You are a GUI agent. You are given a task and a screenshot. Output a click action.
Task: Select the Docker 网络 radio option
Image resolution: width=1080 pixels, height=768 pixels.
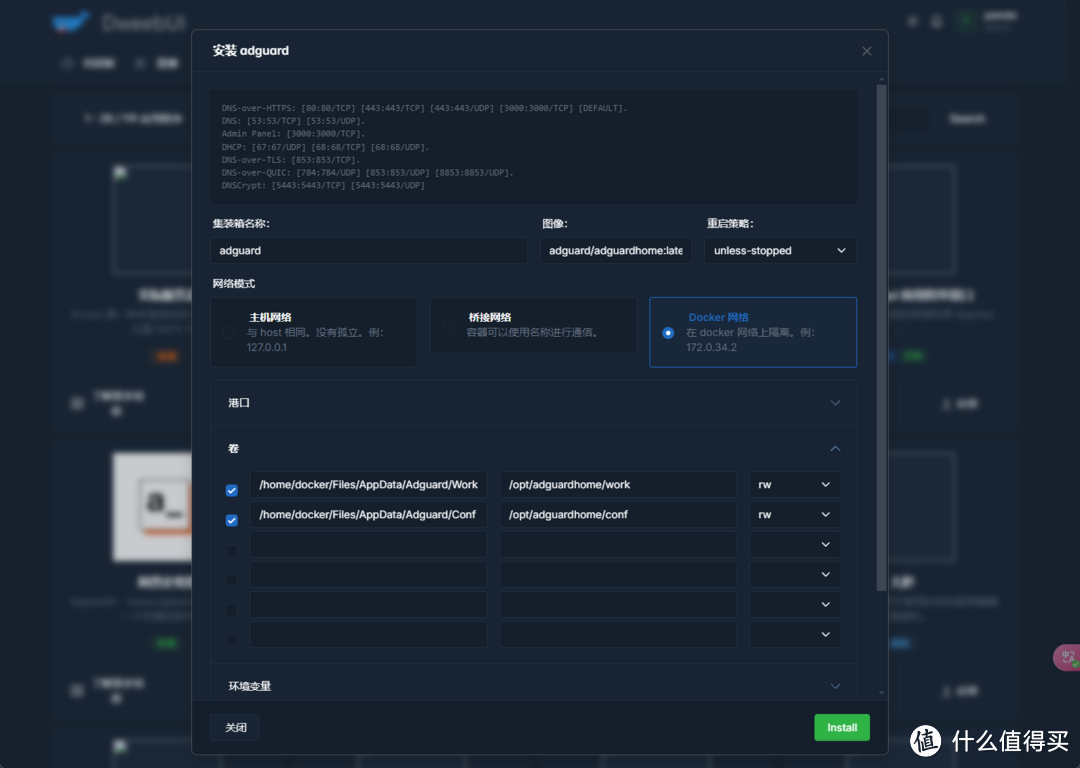[x=668, y=332]
